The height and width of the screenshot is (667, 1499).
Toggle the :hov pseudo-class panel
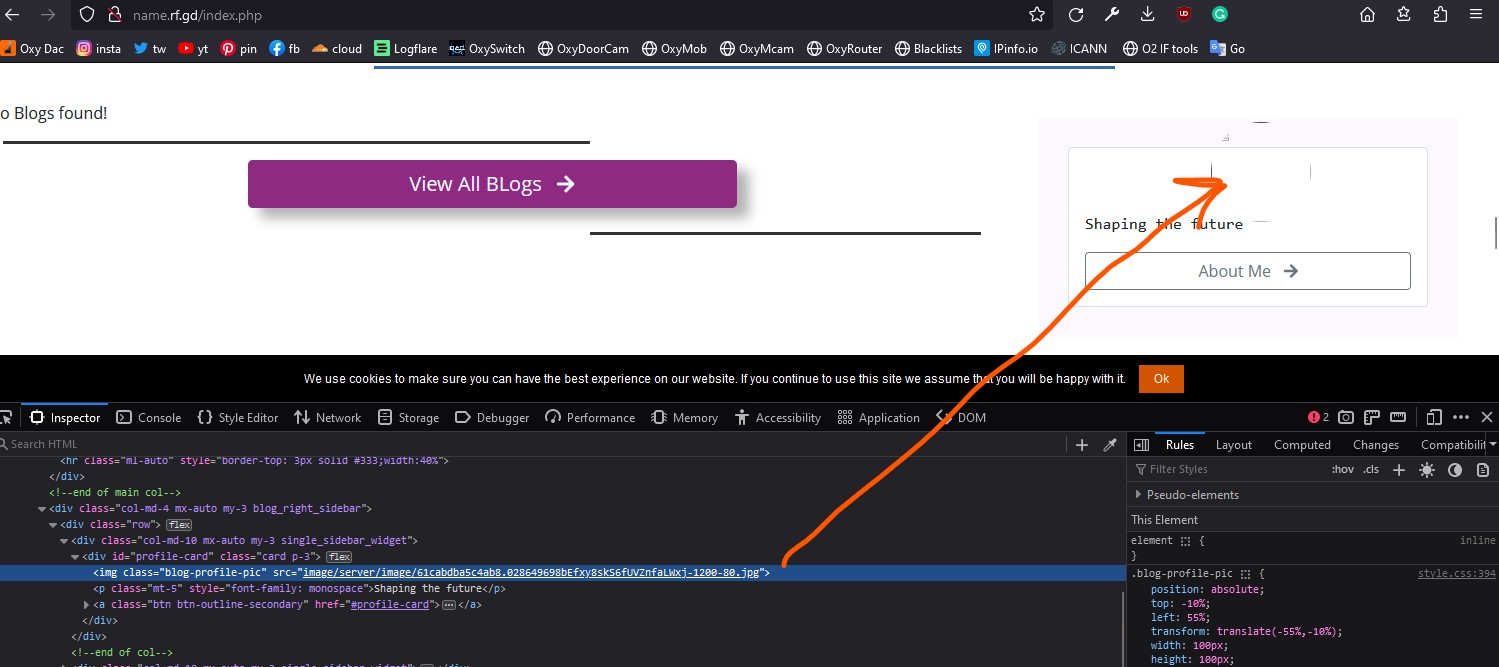tap(1342, 469)
